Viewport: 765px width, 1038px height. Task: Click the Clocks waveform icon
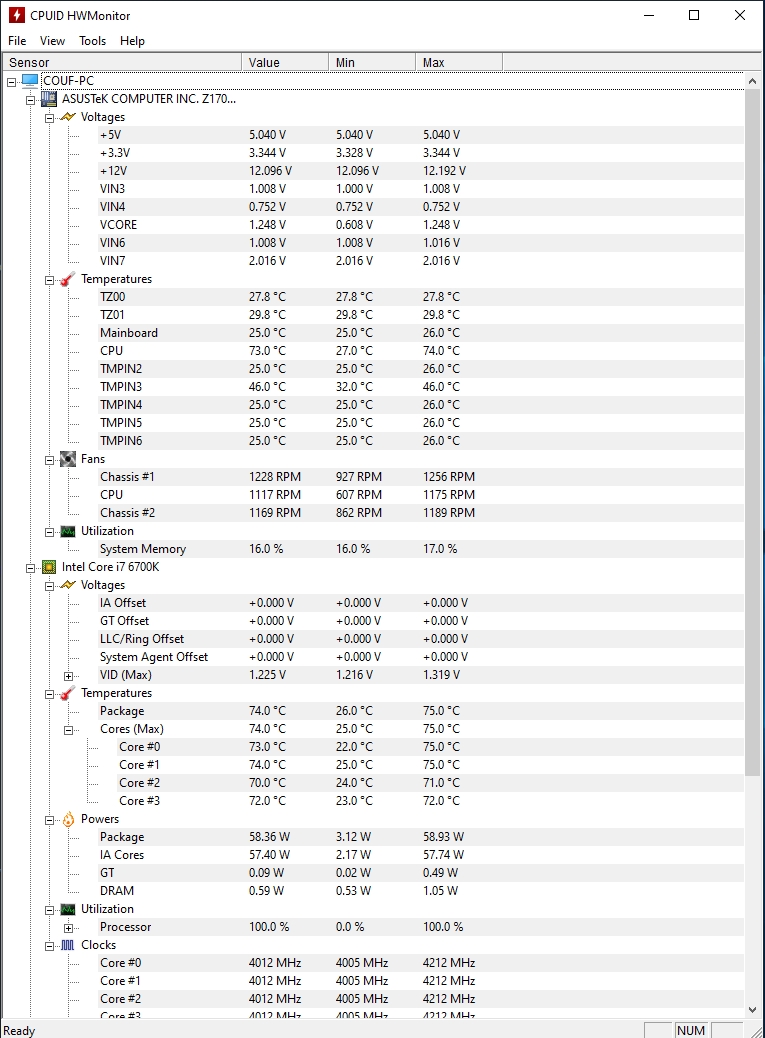(x=68, y=945)
